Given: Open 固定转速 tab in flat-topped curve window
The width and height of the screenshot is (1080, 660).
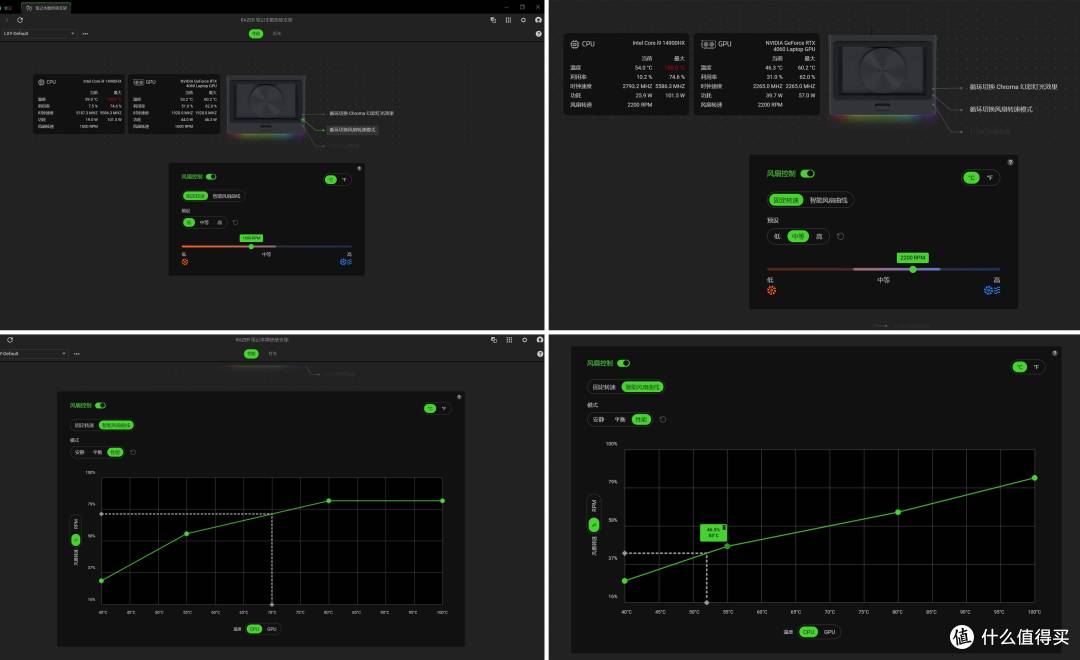Looking at the screenshot, I should (85, 425).
